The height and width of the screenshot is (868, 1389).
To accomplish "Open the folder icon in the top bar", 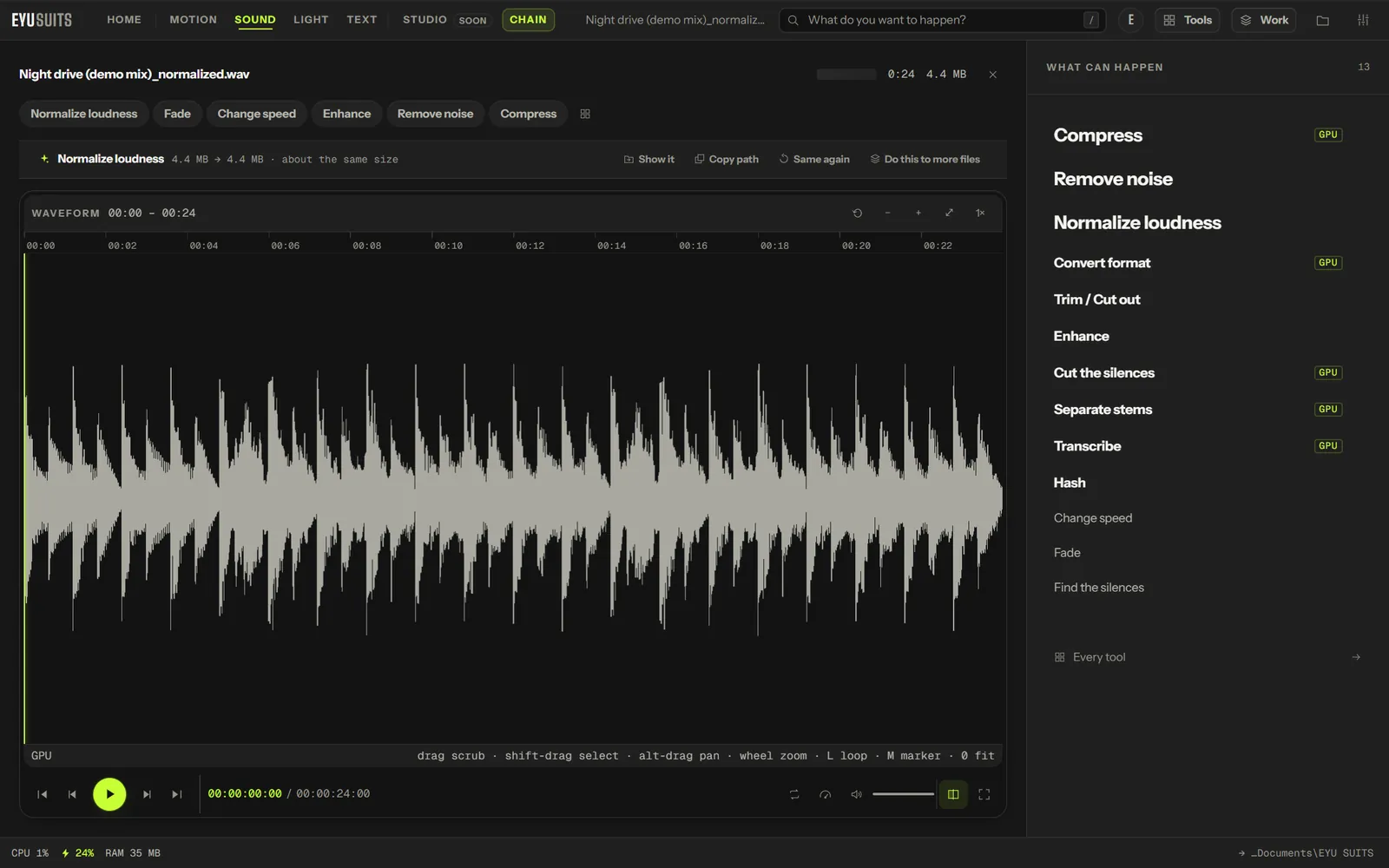I will point(1322,20).
